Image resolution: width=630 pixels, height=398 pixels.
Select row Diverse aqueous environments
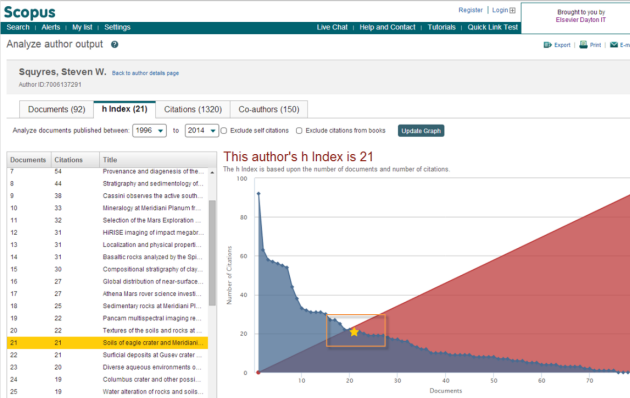108,367
